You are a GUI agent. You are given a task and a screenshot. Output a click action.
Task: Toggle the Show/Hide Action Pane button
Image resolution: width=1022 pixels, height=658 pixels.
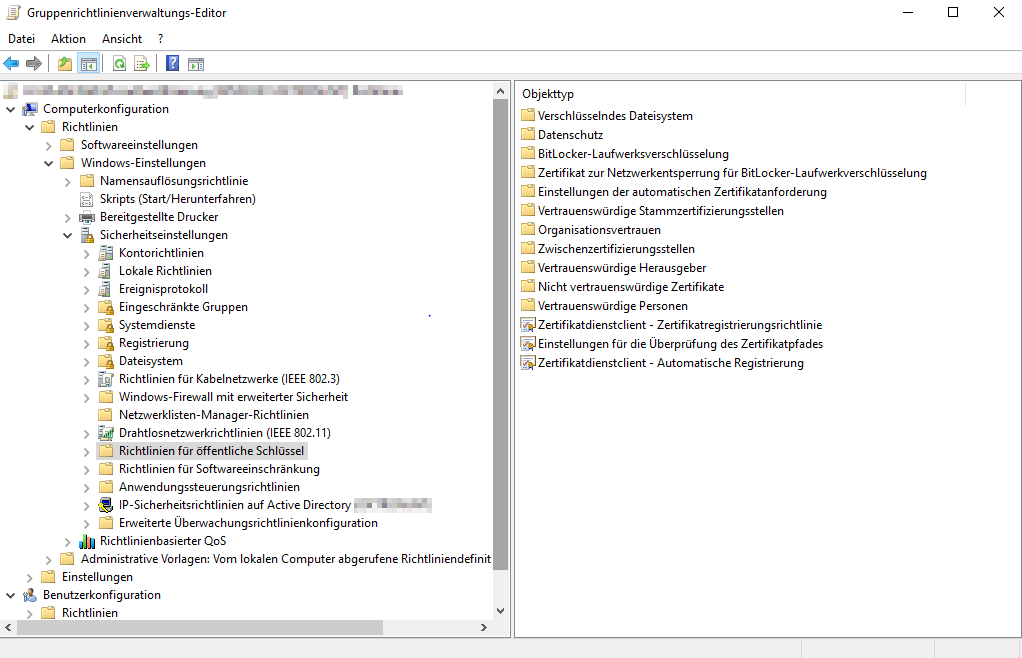click(x=196, y=64)
